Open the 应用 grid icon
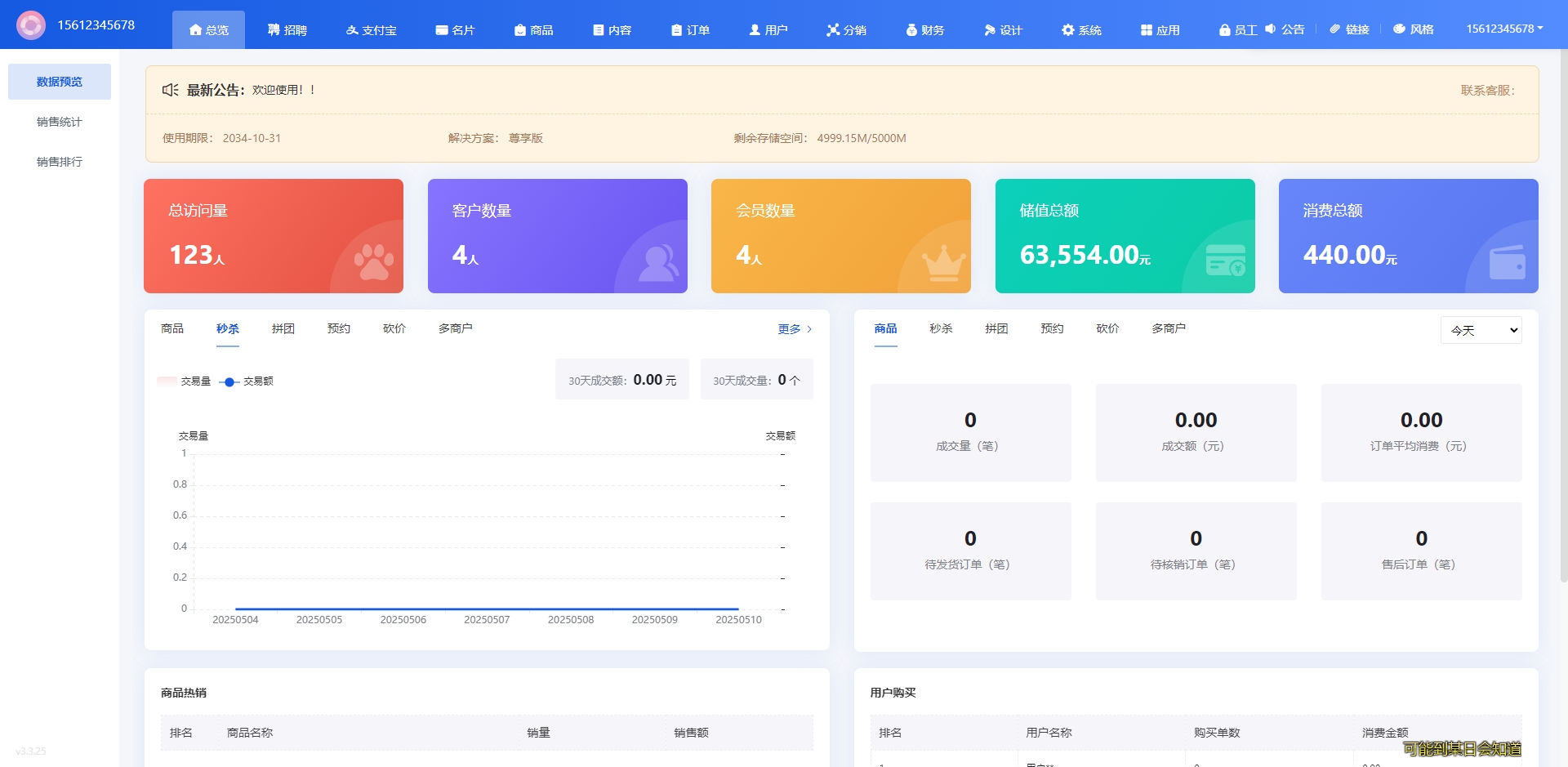The height and width of the screenshot is (767, 1568). click(x=1147, y=30)
